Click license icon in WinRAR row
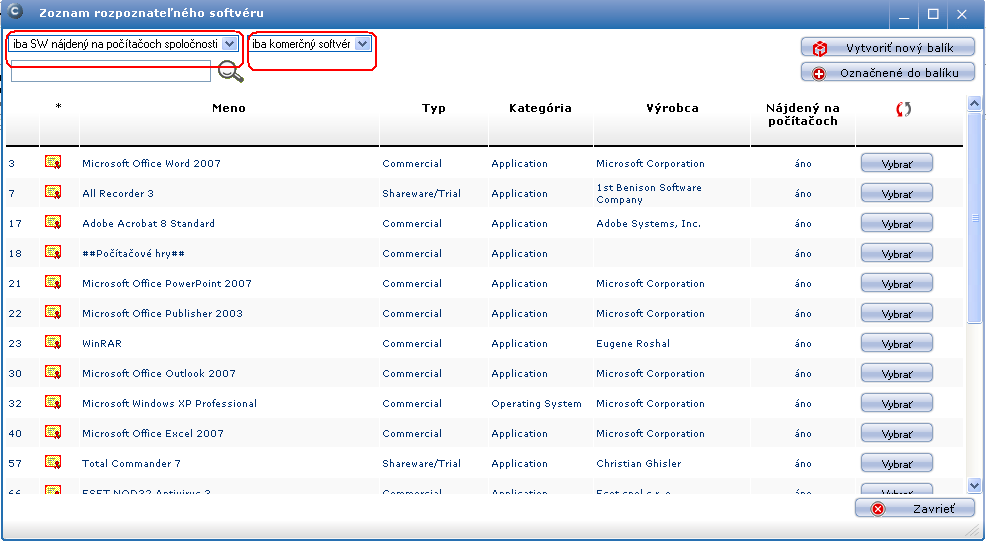 click(x=53, y=342)
